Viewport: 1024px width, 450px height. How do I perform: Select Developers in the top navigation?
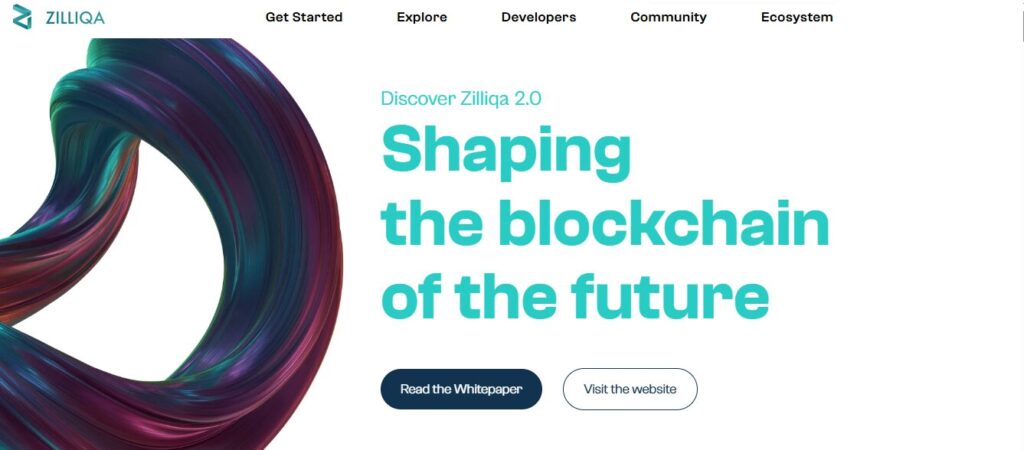(x=538, y=17)
